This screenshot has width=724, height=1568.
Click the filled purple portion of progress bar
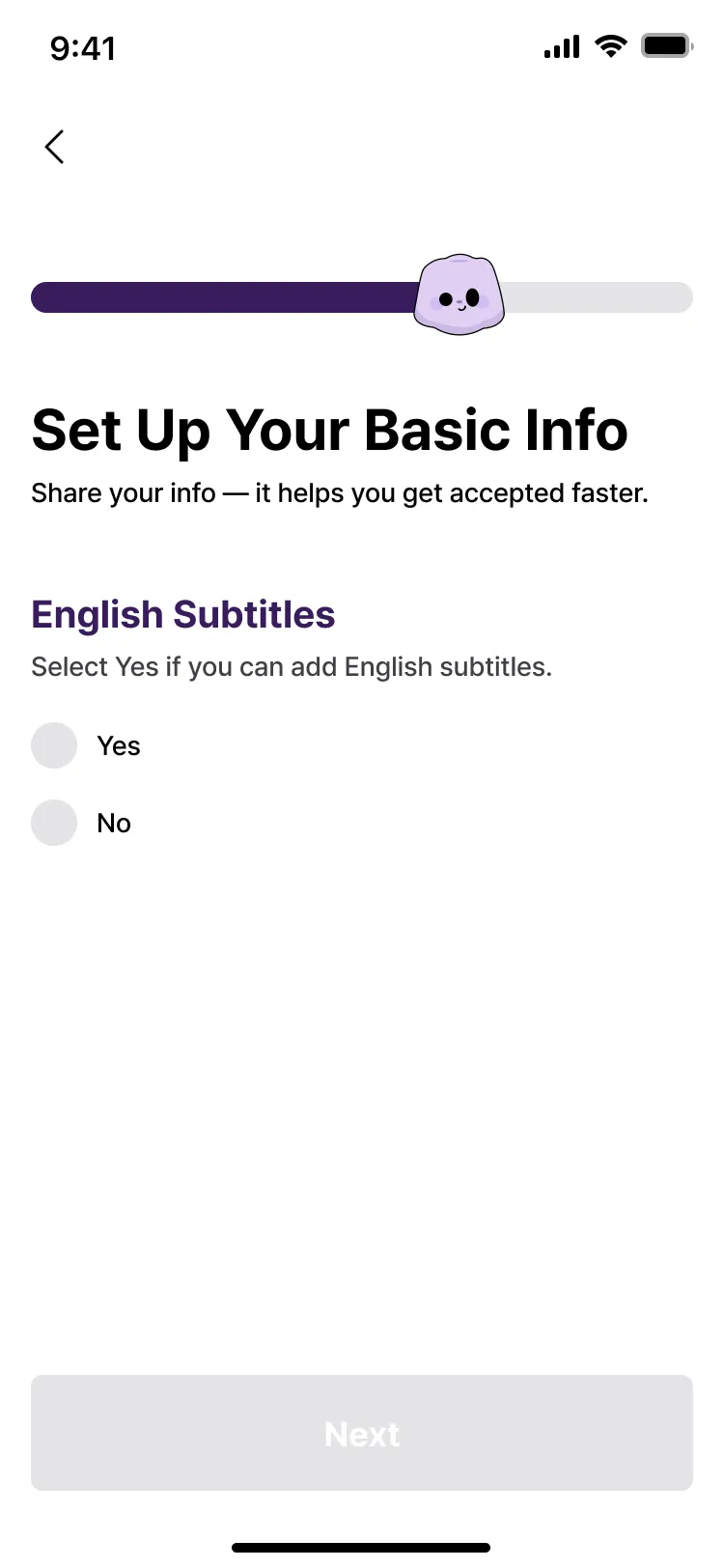[x=222, y=297]
